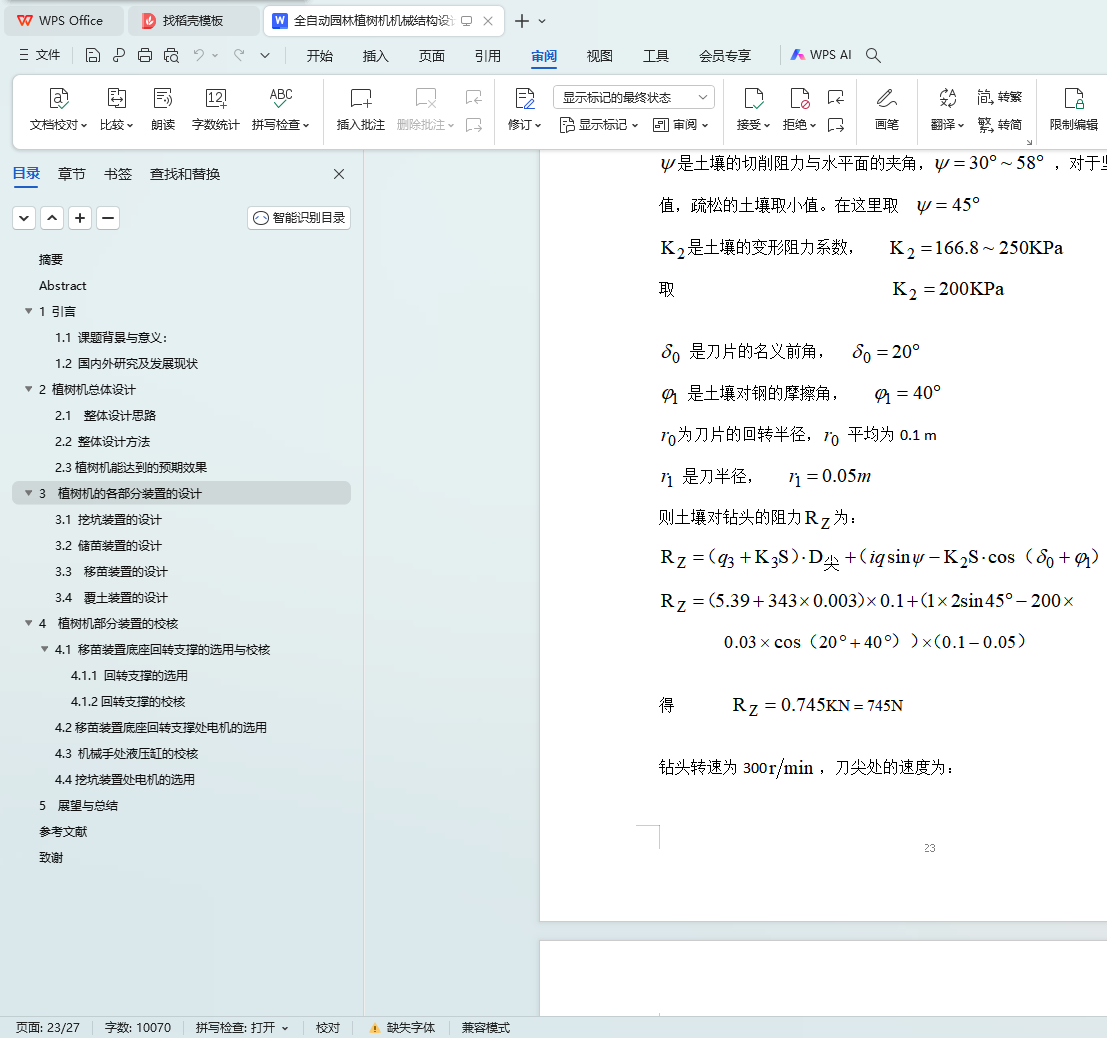Open 查找和替换 navigation tab
The width and height of the screenshot is (1107, 1038).
[185, 174]
